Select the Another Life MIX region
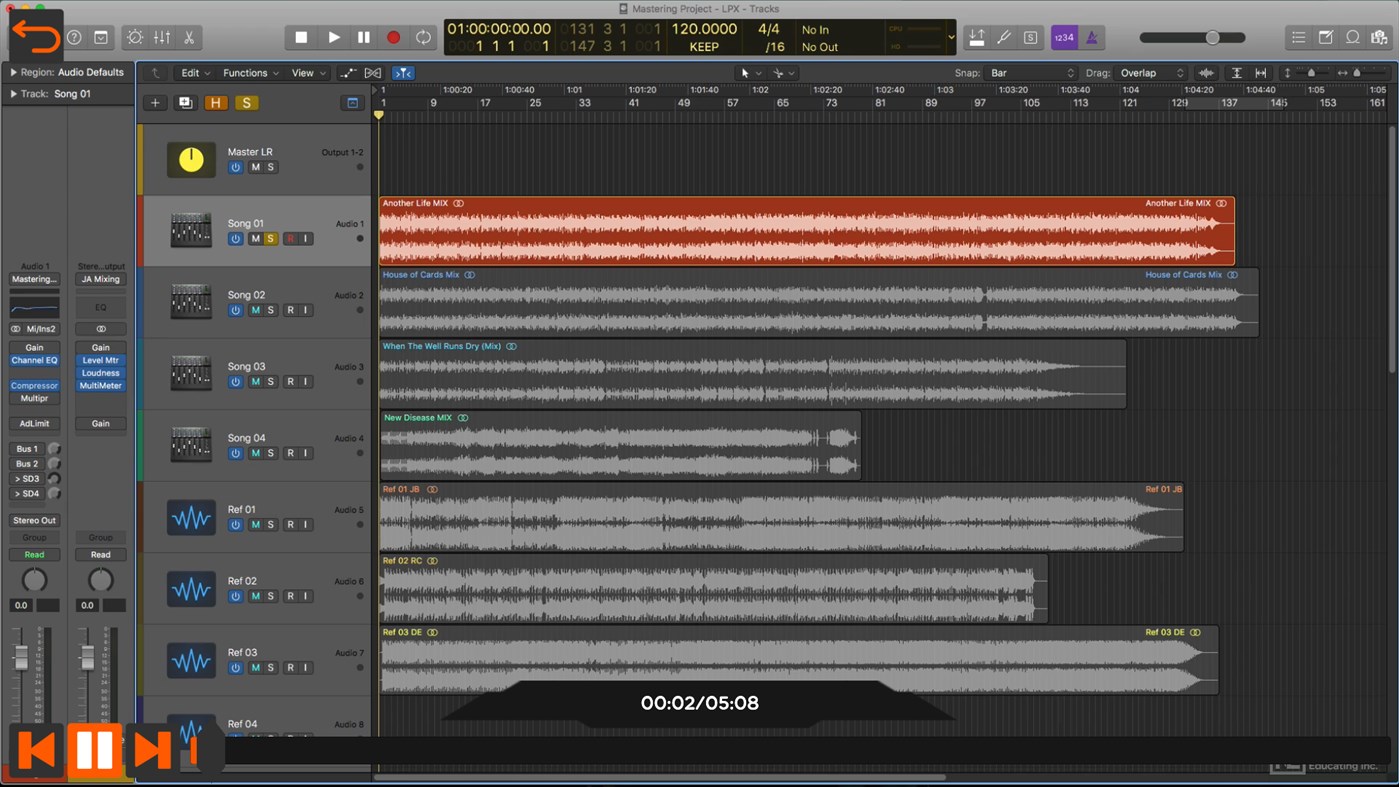This screenshot has width=1399, height=787. tap(806, 231)
